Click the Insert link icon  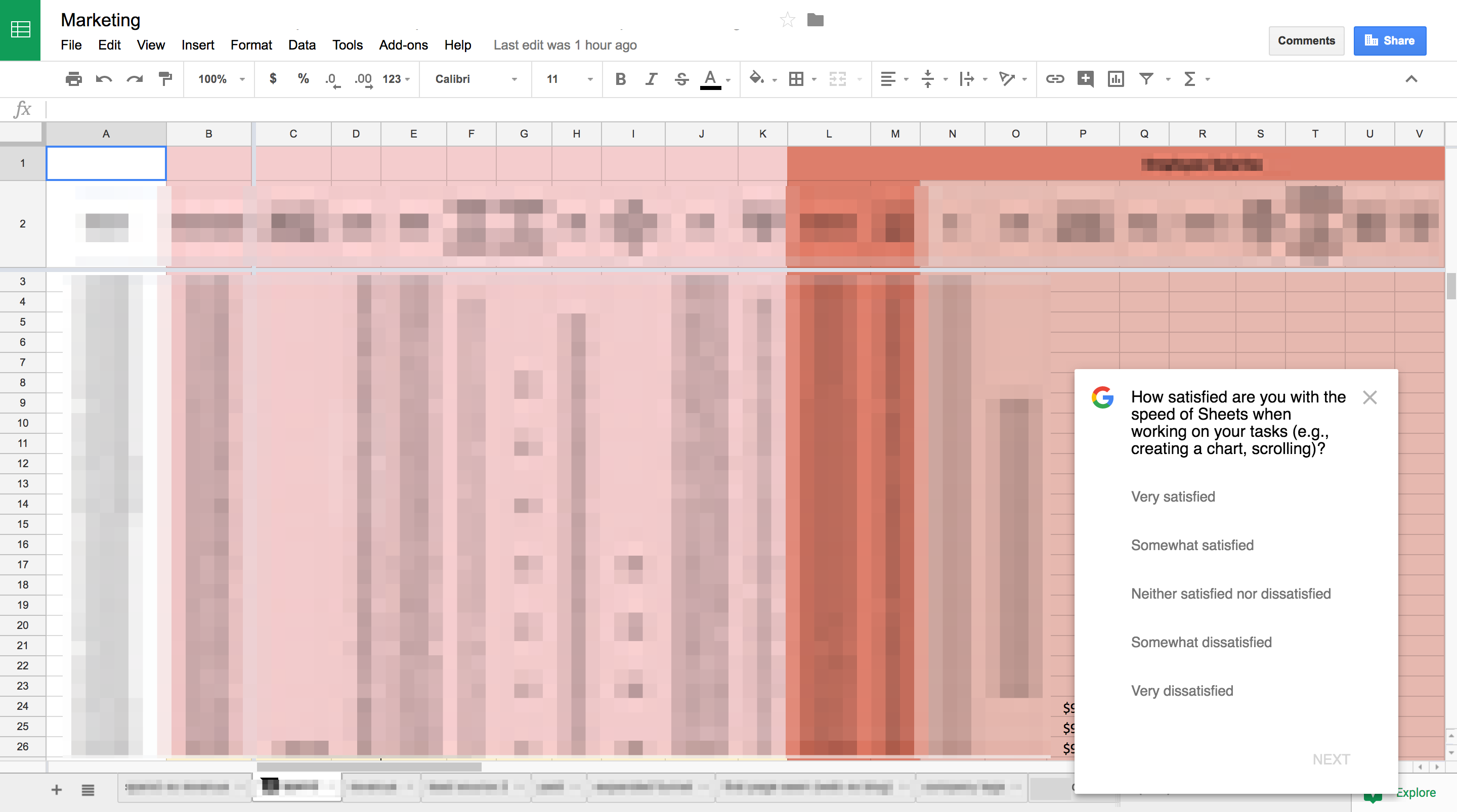[1055, 79]
